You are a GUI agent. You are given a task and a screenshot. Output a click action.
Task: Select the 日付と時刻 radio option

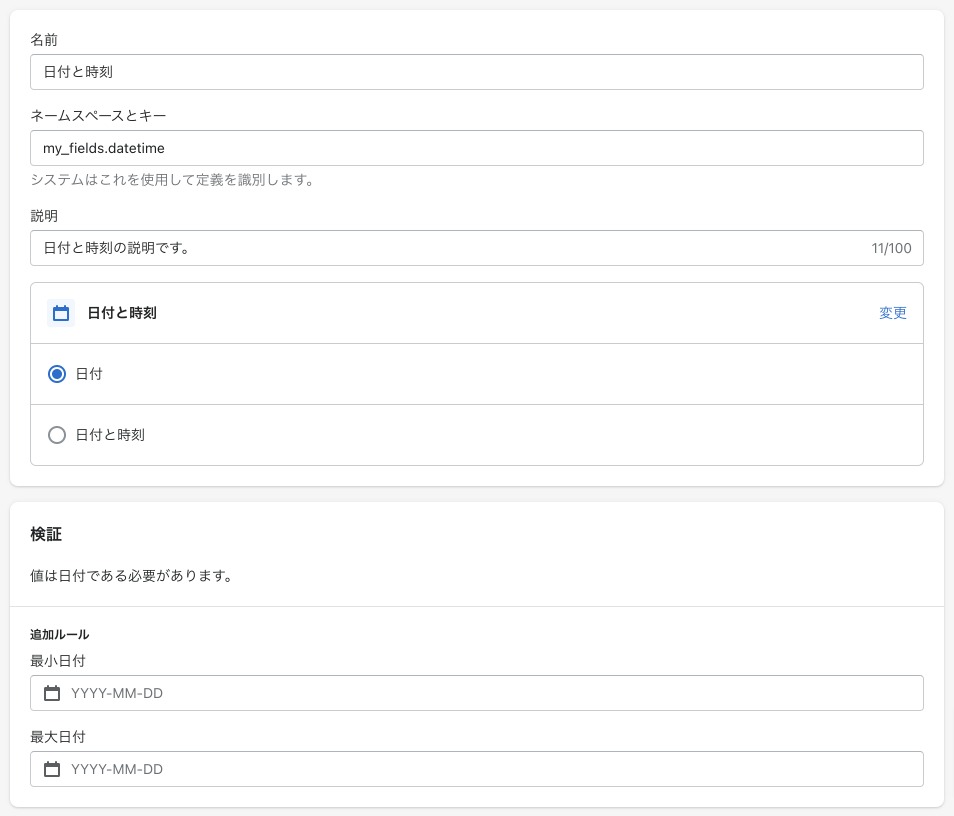(57, 435)
